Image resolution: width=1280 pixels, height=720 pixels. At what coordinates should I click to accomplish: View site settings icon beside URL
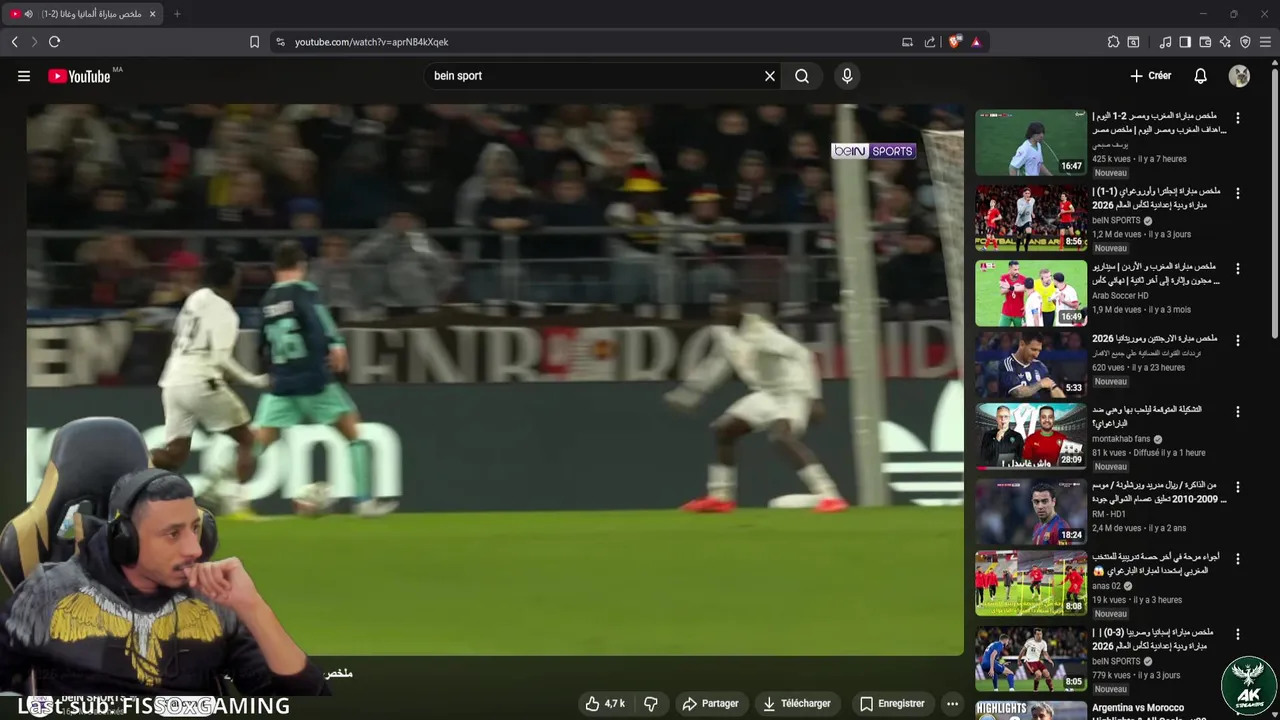click(x=280, y=42)
